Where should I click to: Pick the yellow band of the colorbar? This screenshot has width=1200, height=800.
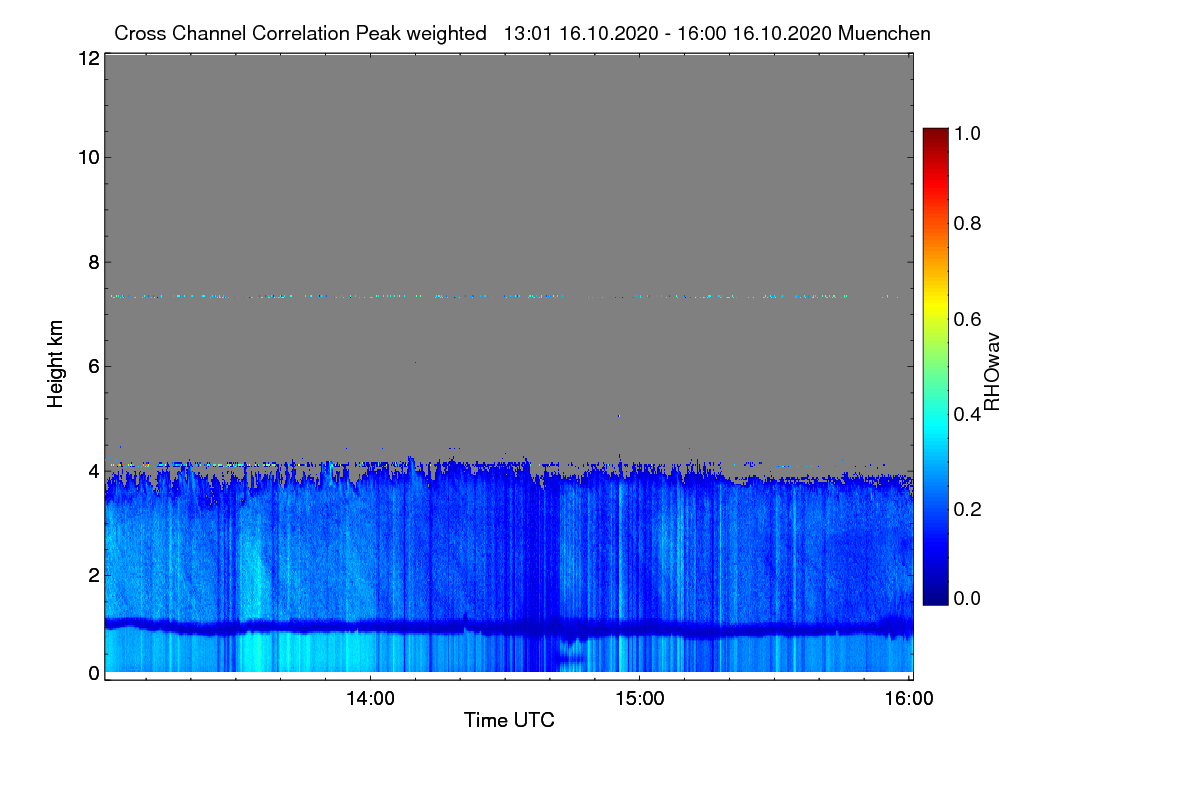tap(935, 305)
